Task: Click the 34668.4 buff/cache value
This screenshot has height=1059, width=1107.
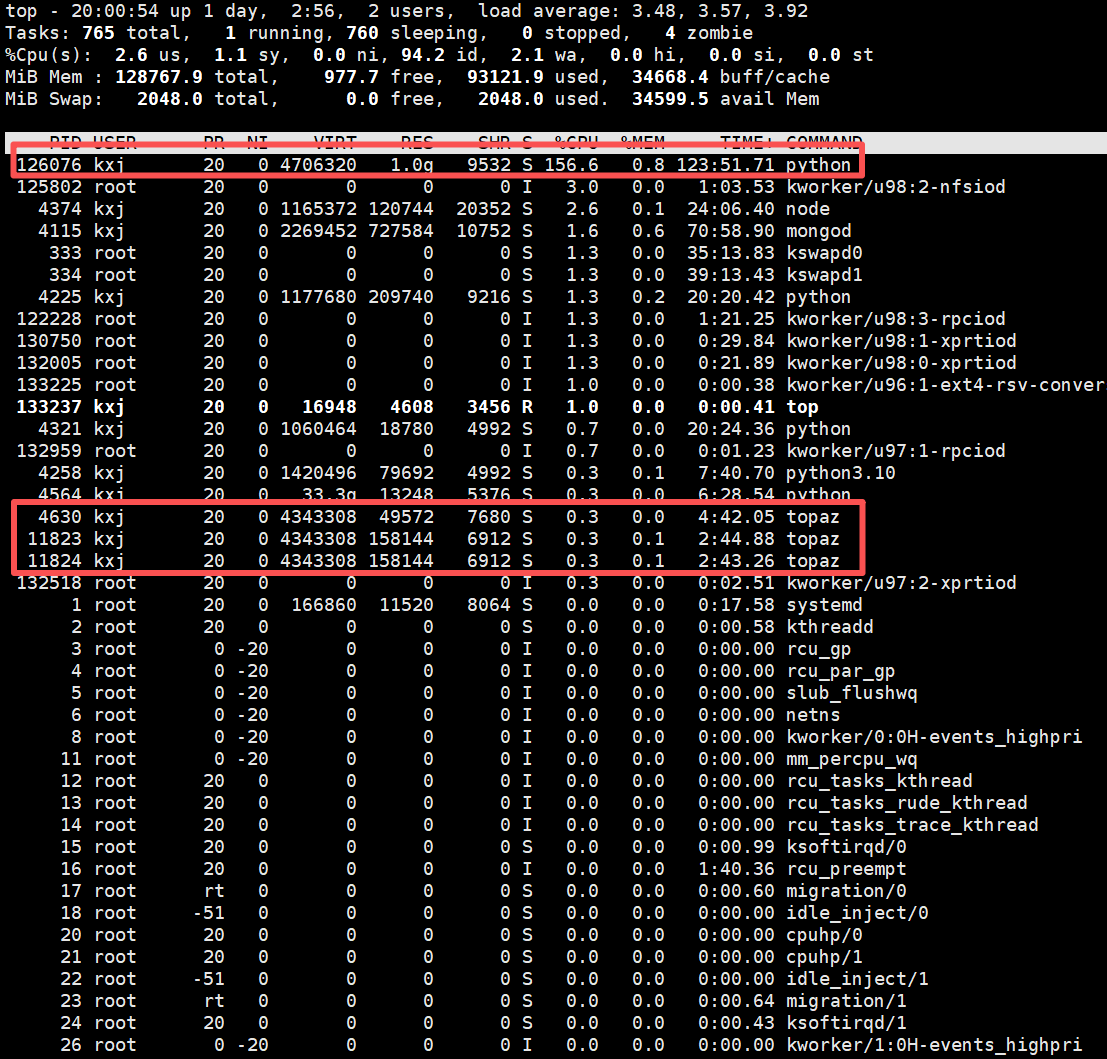Action: [x=670, y=77]
